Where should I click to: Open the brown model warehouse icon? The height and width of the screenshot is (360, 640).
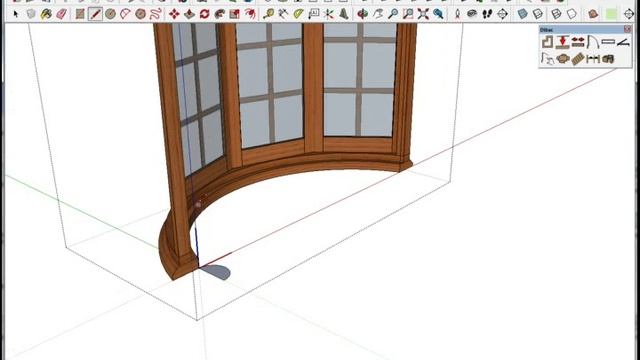click(593, 14)
